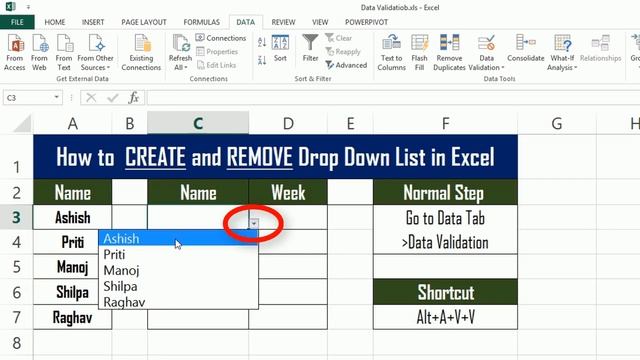The image size is (640, 360).
Task: Click the Relationships icon
Action: [600, 49]
